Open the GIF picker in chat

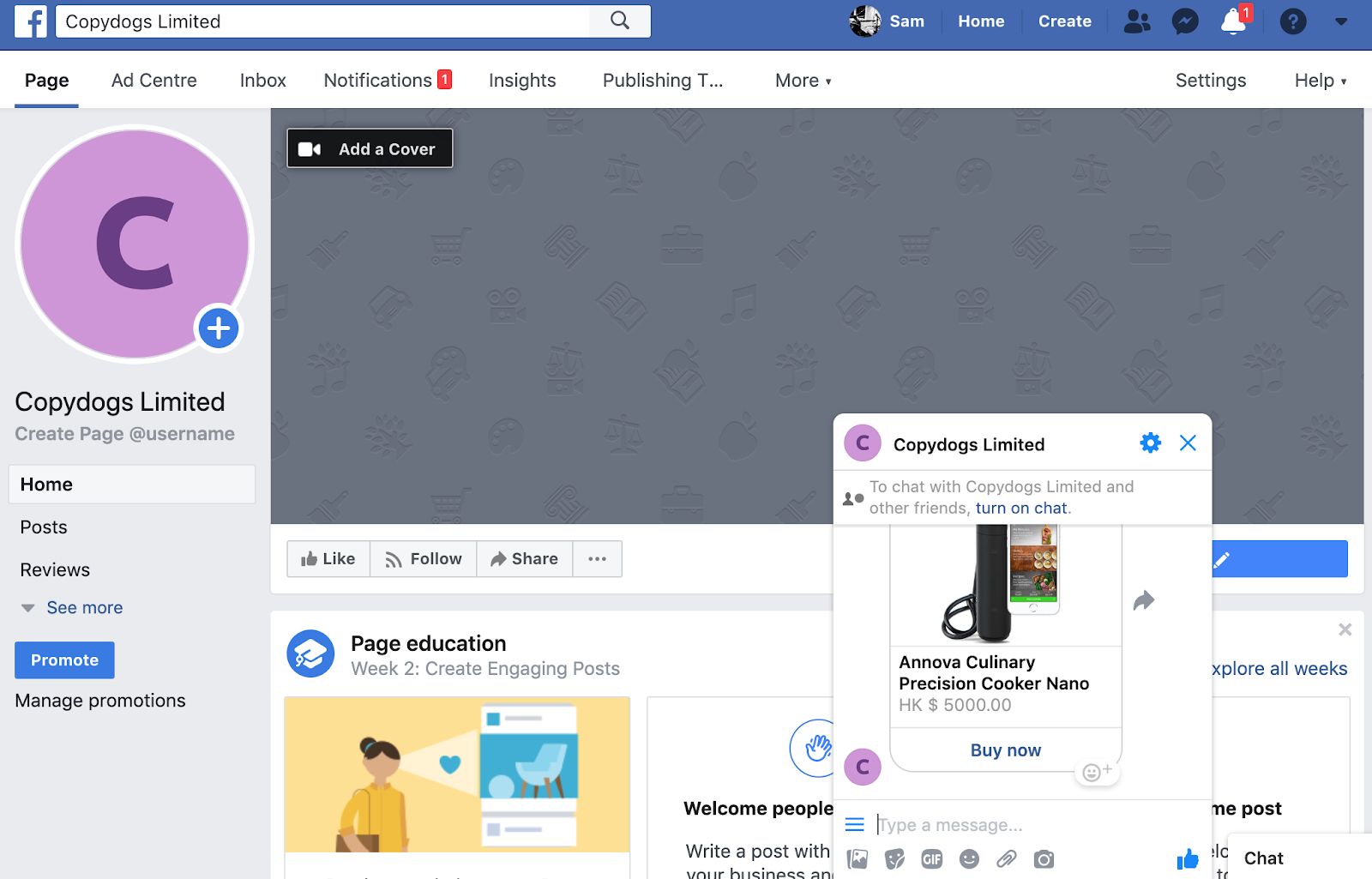tap(932, 859)
